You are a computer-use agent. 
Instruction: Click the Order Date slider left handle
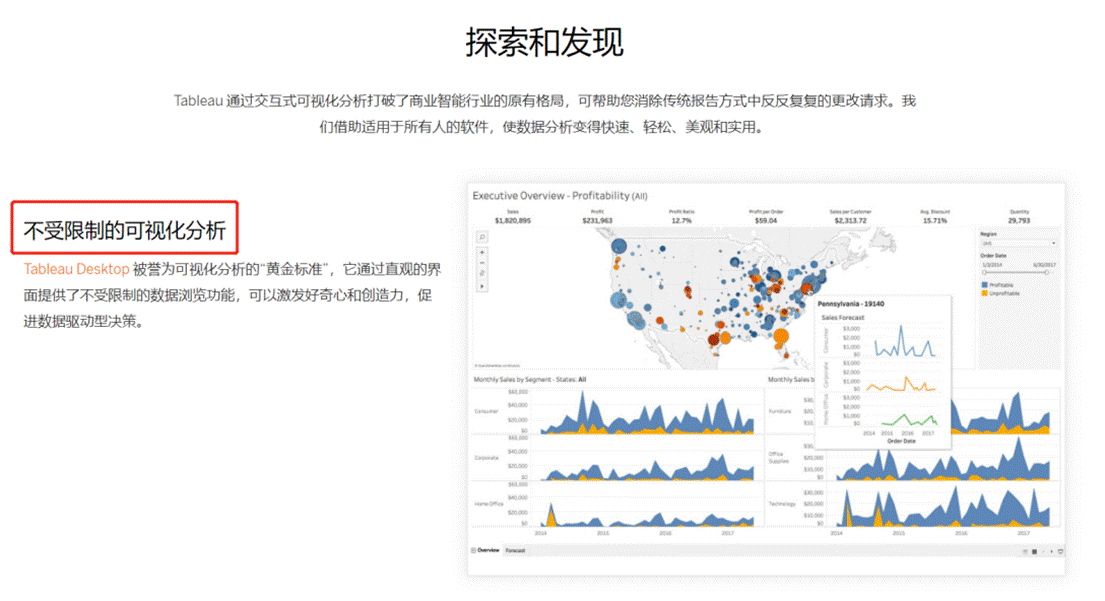[984, 272]
